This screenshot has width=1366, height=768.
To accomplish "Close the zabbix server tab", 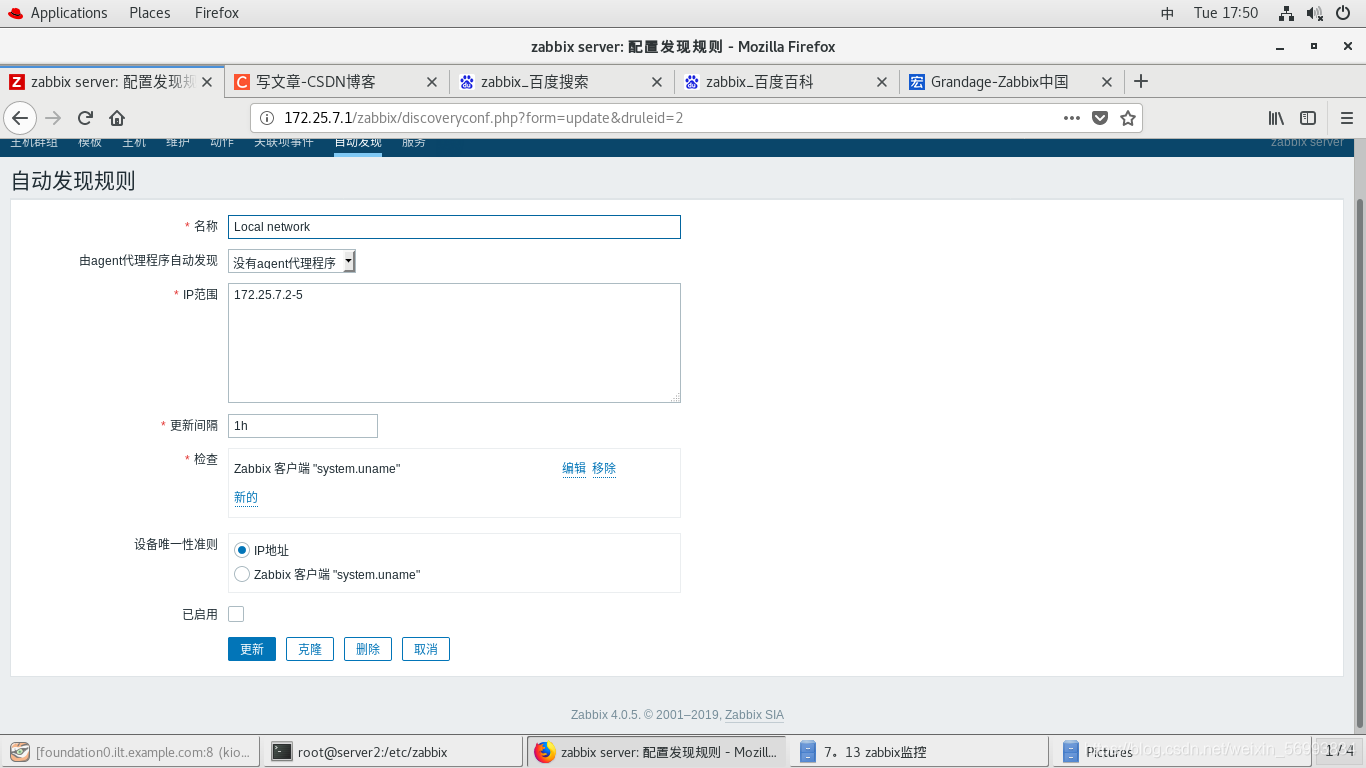I will [x=207, y=82].
